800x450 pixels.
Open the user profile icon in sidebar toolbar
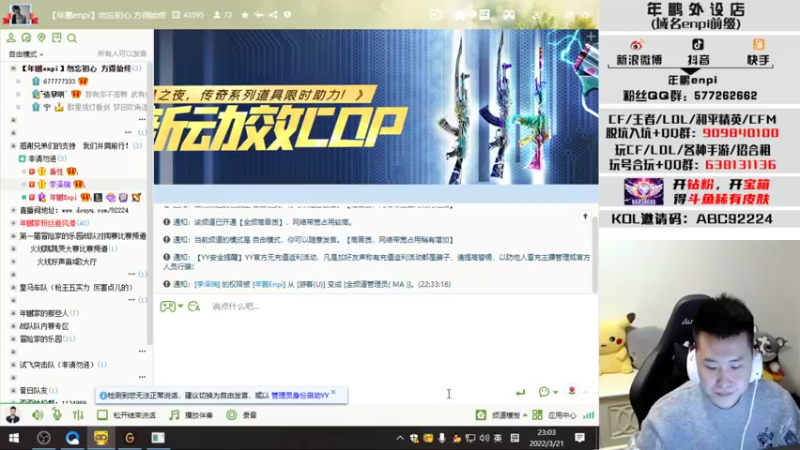[11, 38]
